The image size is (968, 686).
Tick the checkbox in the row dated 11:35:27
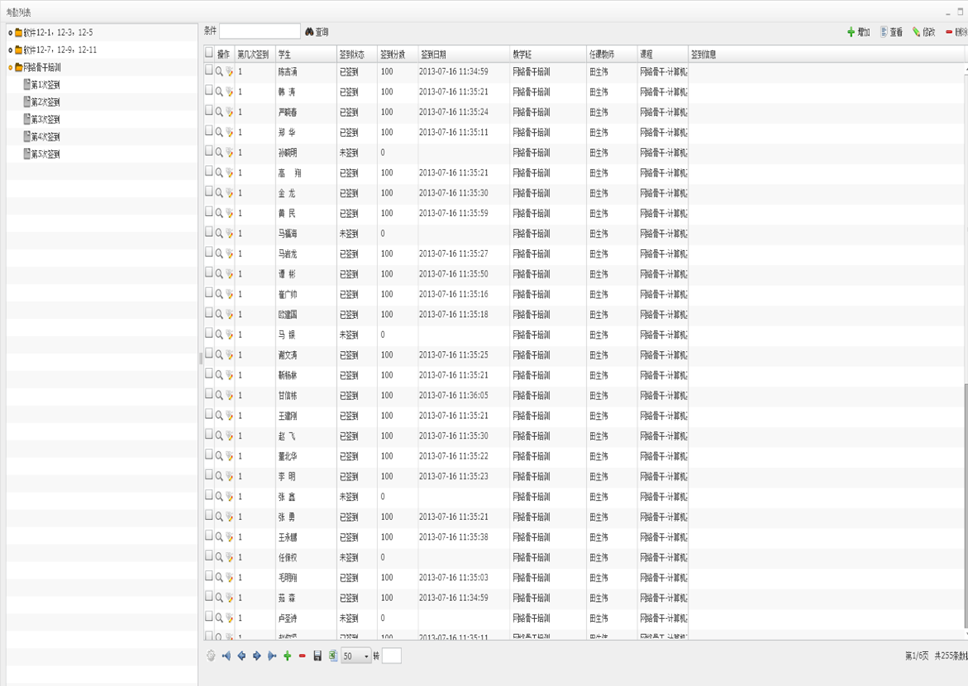click(209, 253)
